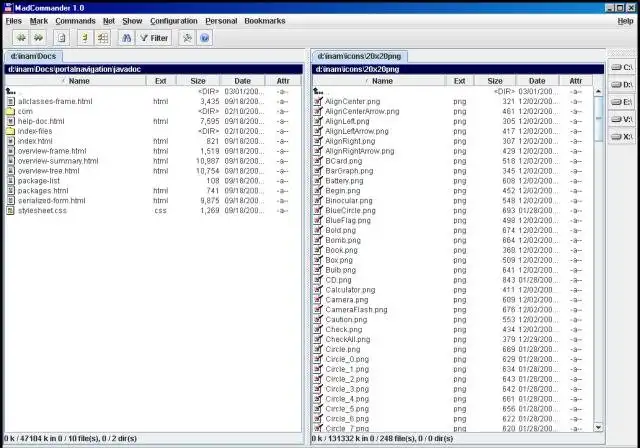
Task: Select the d:\inam\icons\20x20png panel tab
Action: click(359, 56)
